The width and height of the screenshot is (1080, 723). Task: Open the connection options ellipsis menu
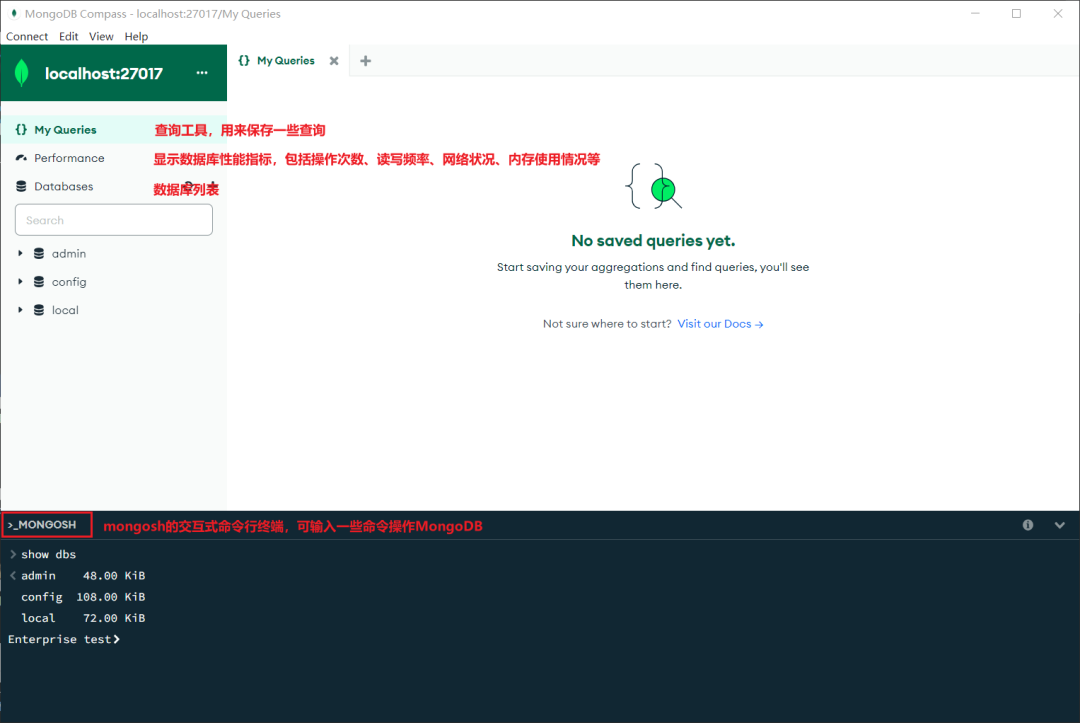[x=202, y=73]
